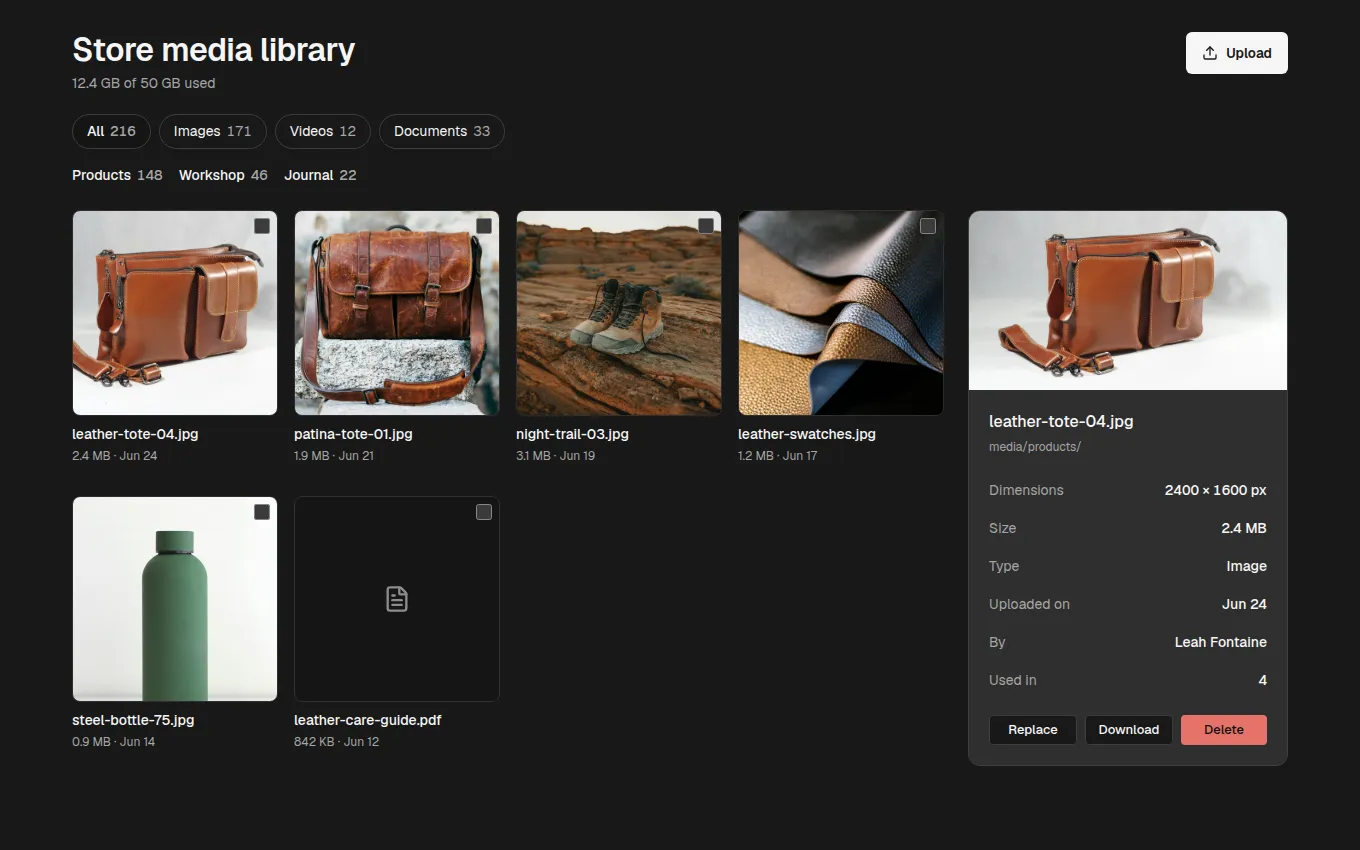
Task: Open the night-trail-03.jpg boots thumbnail
Action: click(x=619, y=313)
